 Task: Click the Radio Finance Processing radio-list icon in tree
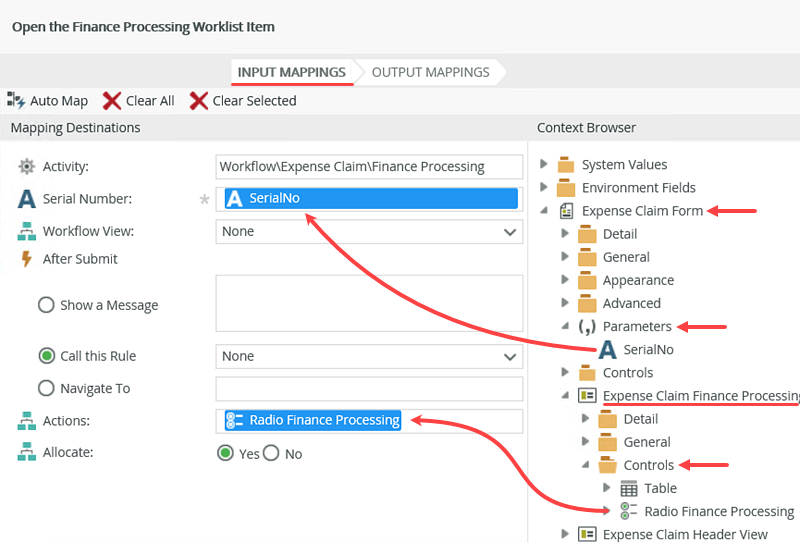[x=629, y=511]
